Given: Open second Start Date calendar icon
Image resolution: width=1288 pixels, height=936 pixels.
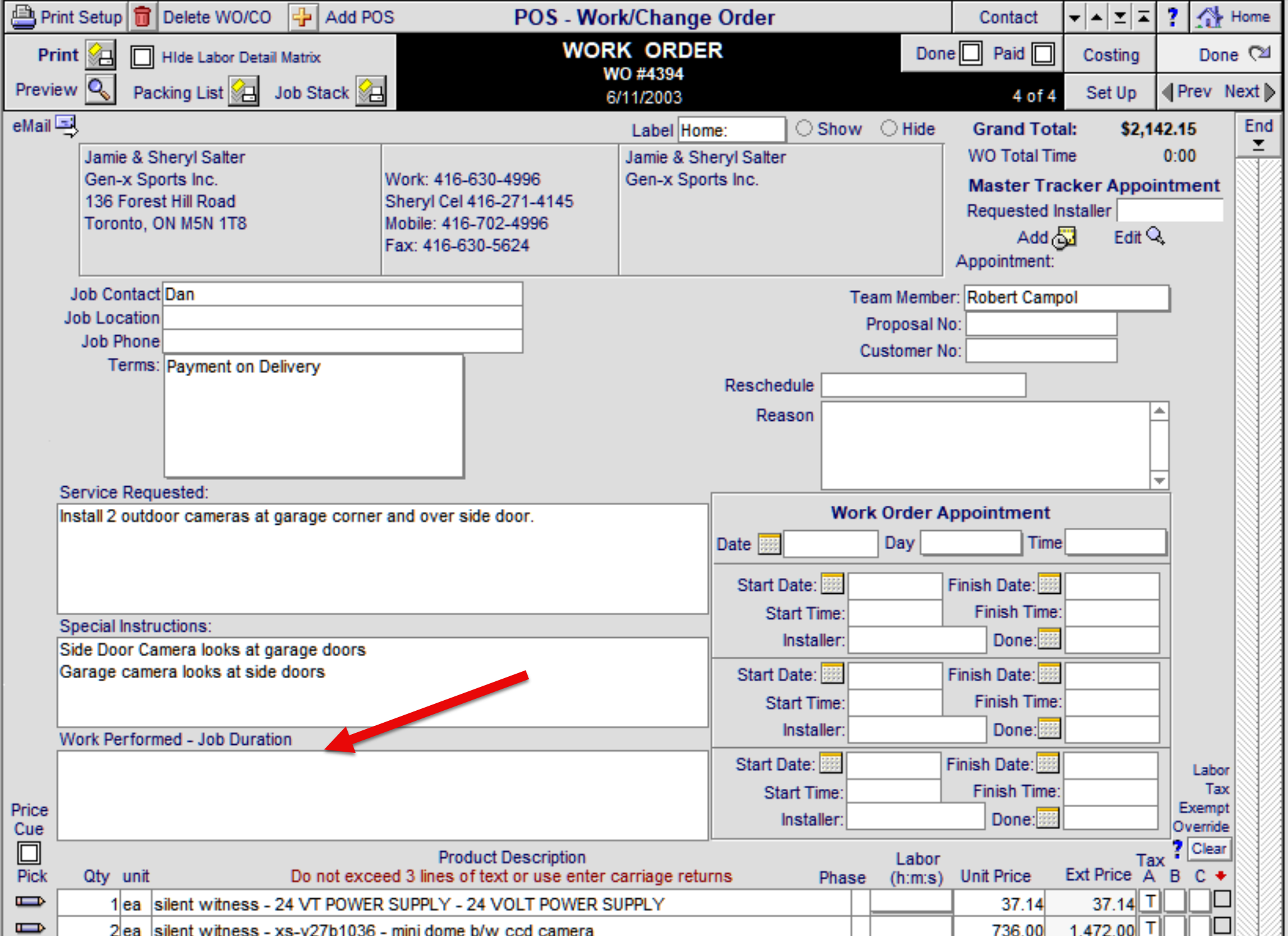Looking at the screenshot, I should [x=832, y=674].
